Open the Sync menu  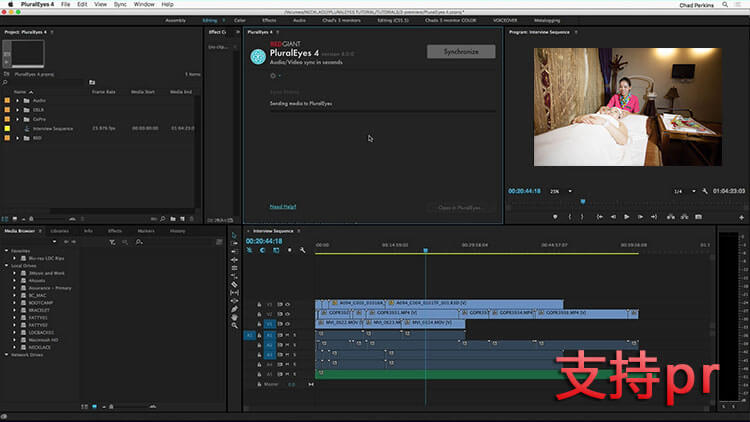tap(120, 4)
